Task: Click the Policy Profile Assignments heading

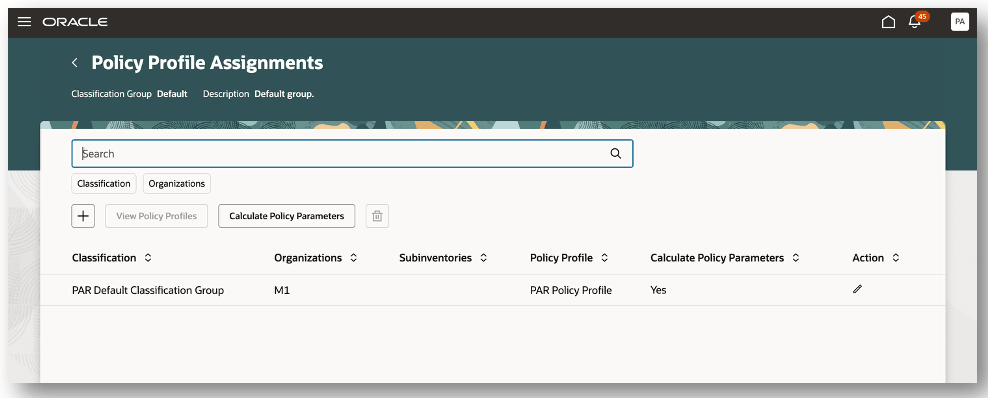Action: coord(207,62)
